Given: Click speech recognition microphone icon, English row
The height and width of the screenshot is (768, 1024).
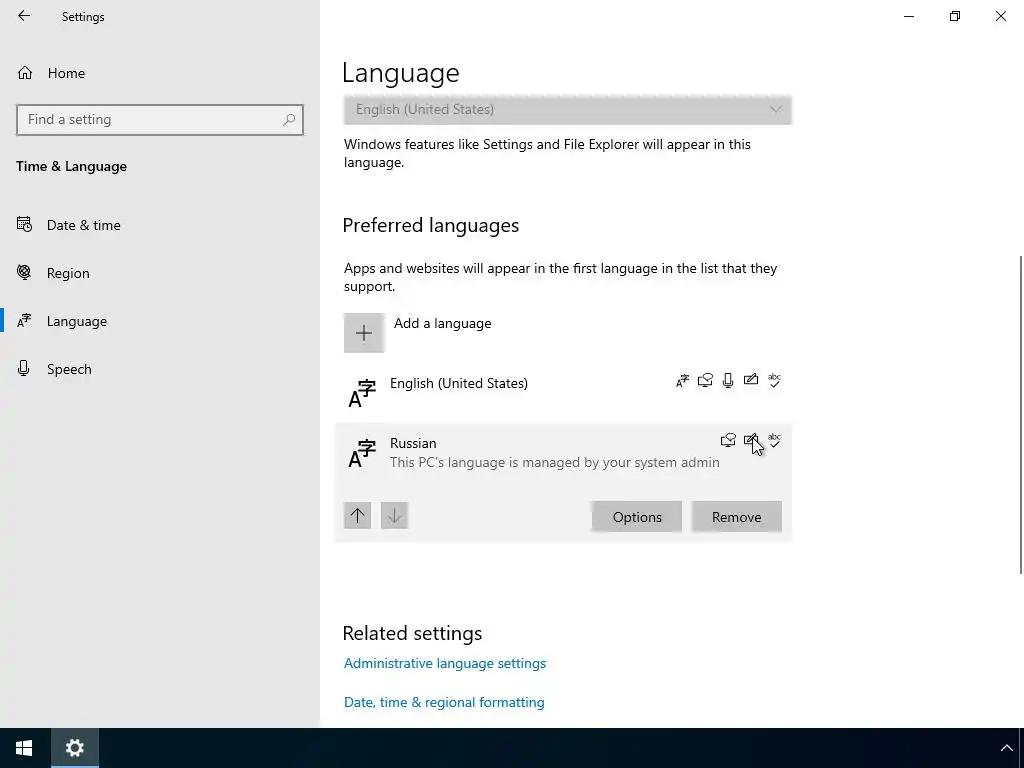Looking at the screenshot, I should coord(728,380).
